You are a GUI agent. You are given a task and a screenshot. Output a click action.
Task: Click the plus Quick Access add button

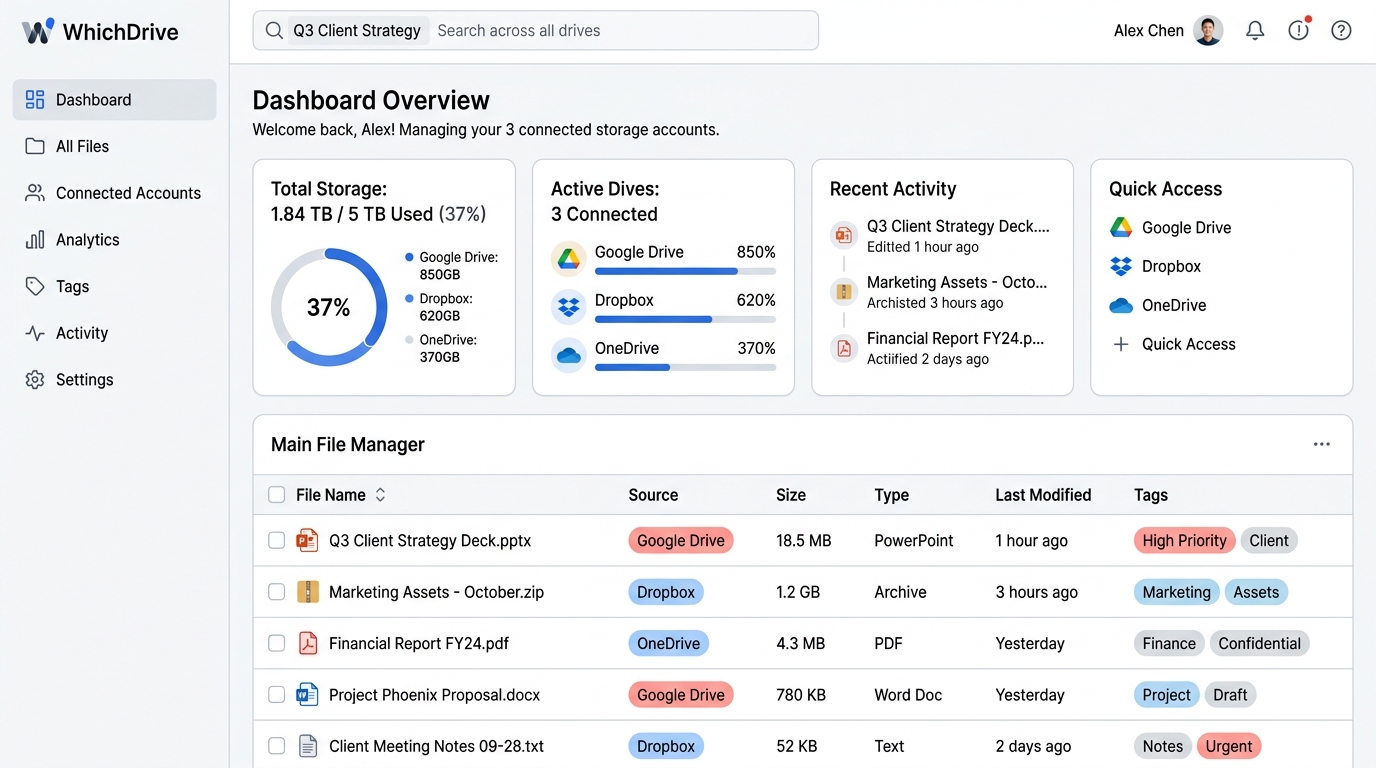coord(1173,344)
